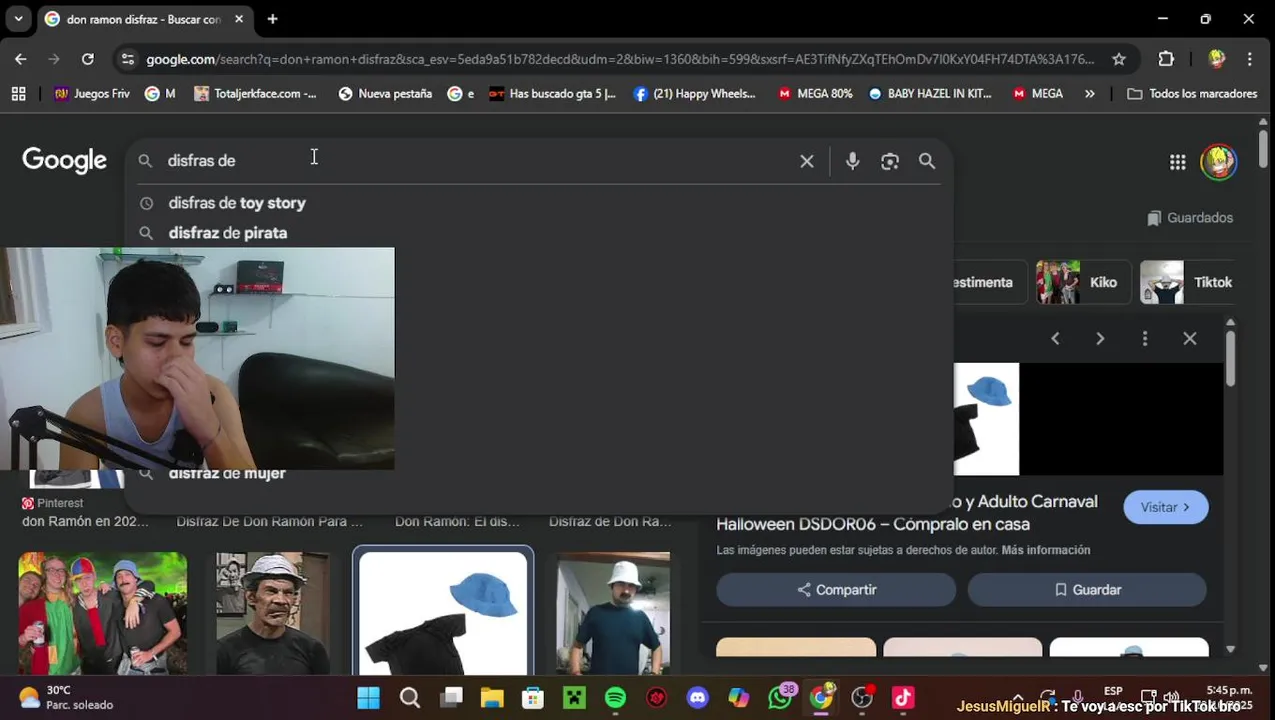Open the bookmarks apps grid shortcut
Image resolution: width=1275 pixels, height=720 pixels.
(18, 93)
